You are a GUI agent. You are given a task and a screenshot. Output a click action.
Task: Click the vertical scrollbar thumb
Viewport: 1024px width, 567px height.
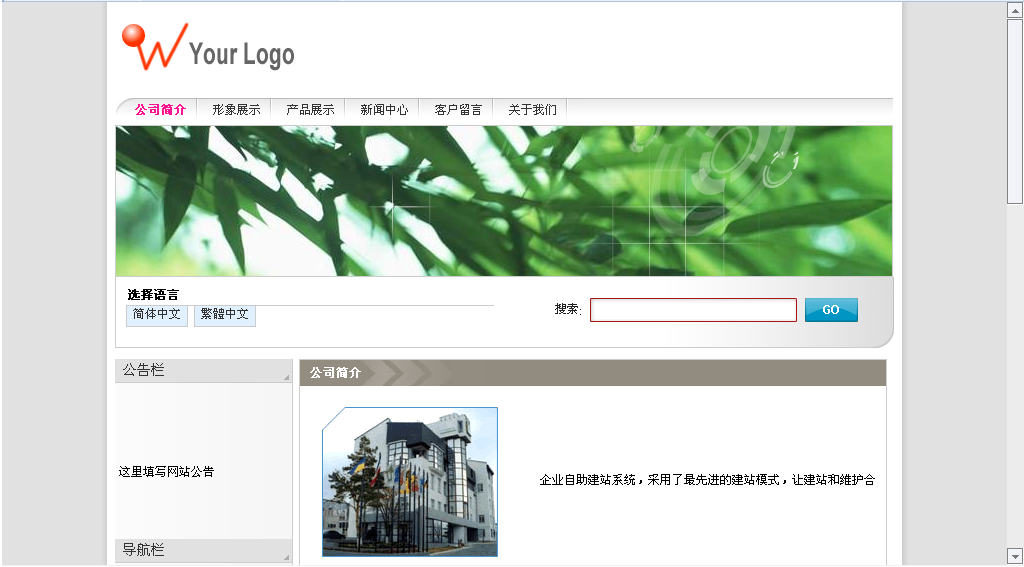pos(1014,110)
